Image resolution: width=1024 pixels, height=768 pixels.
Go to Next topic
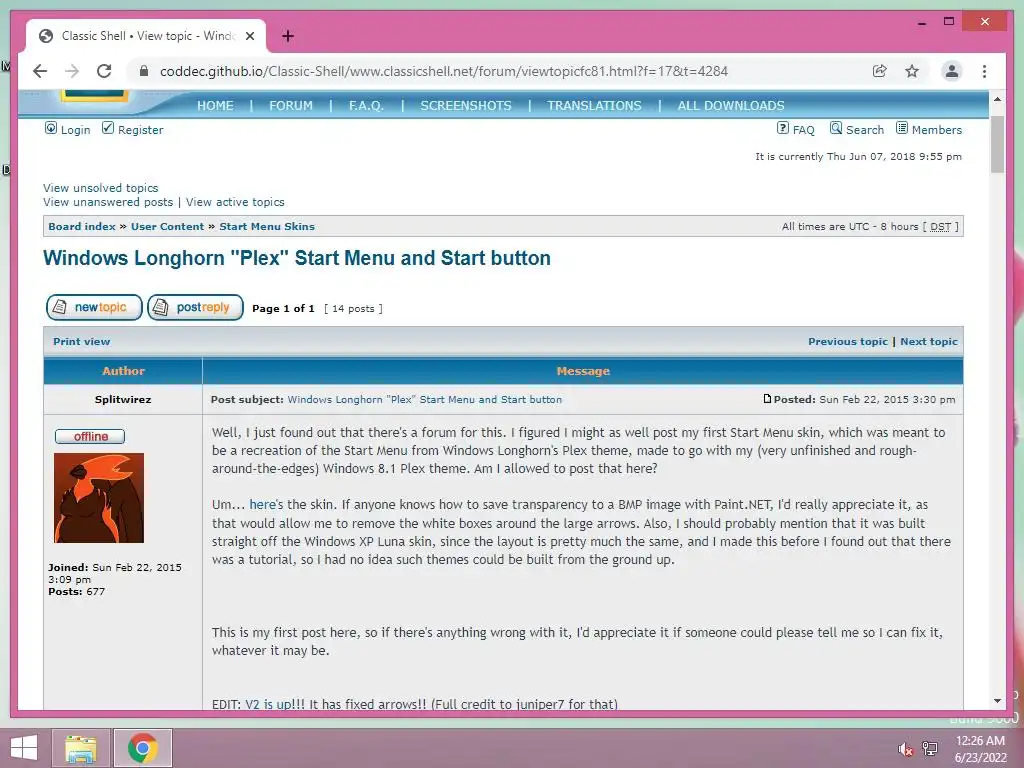tap(929, 342)
